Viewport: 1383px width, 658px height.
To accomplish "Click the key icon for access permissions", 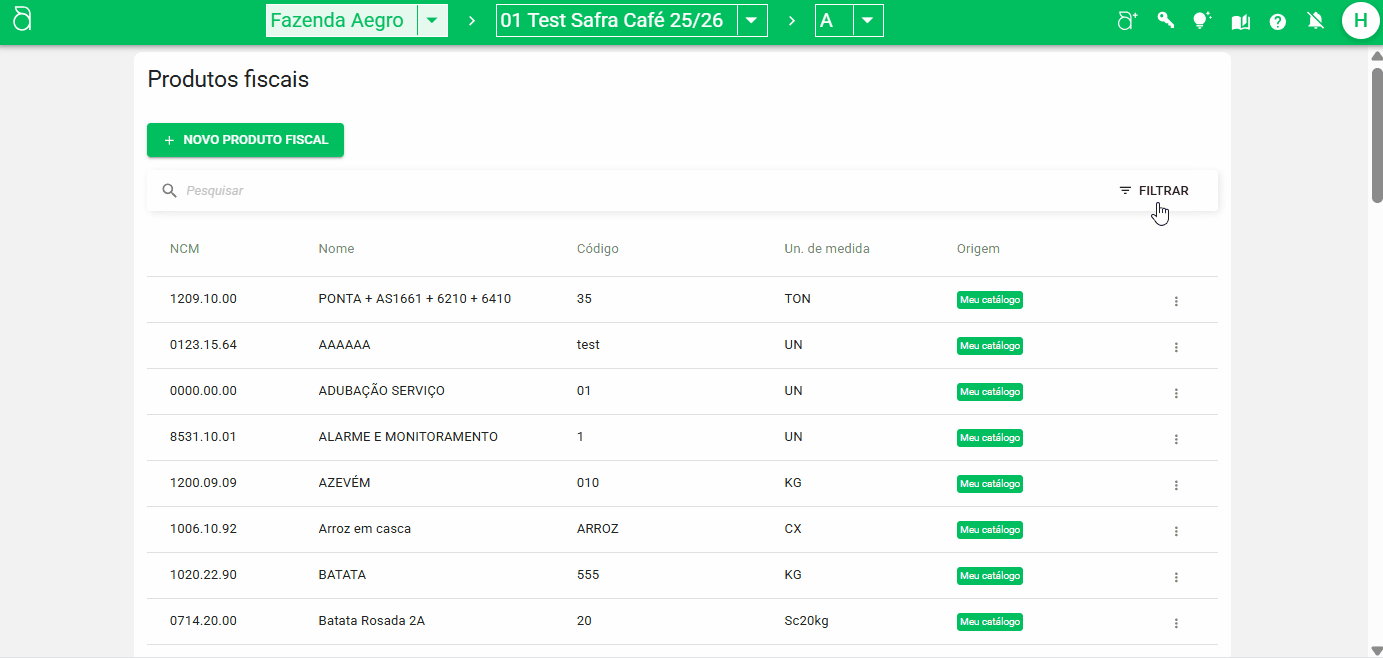I will click(1164, 19).
